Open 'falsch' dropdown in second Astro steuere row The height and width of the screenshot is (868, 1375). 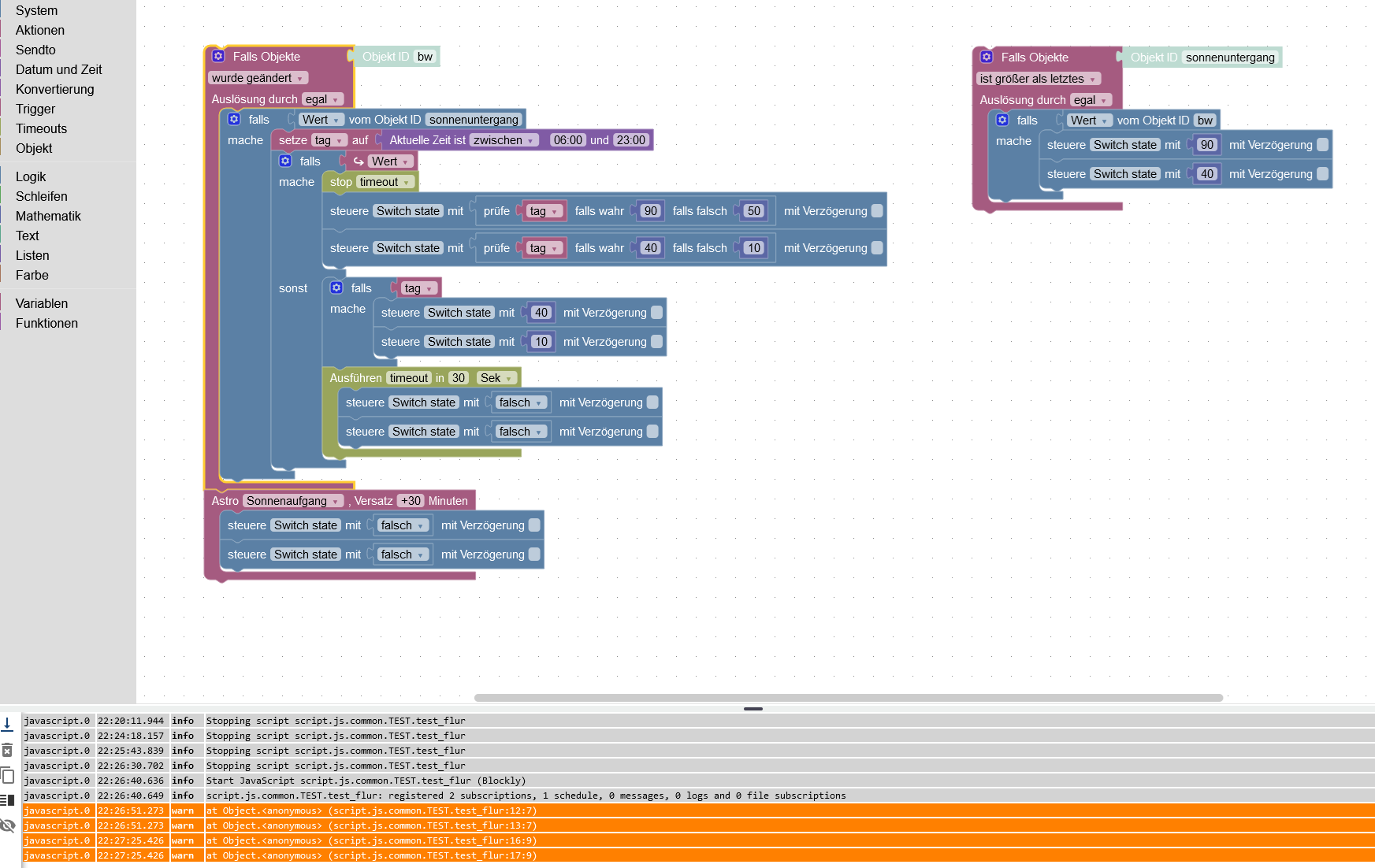pyautogui.click(x=403, y=555)
